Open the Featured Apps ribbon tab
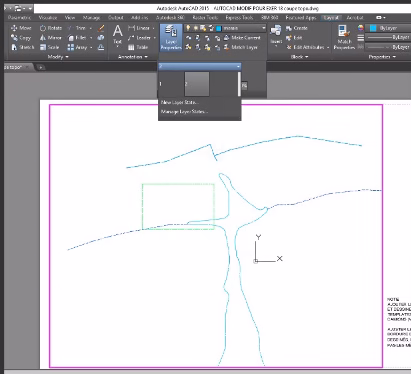The height and width of the screenshot is (374, 412). tap(301, 17)
